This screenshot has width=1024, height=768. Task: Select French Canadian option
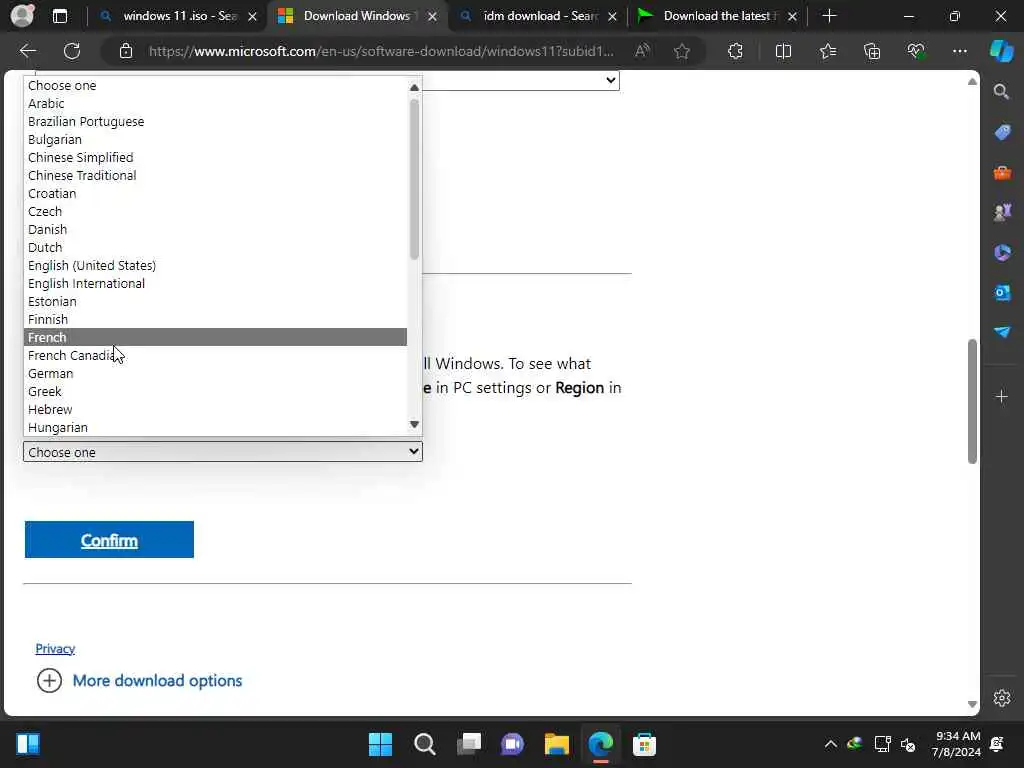click(216, 355)
